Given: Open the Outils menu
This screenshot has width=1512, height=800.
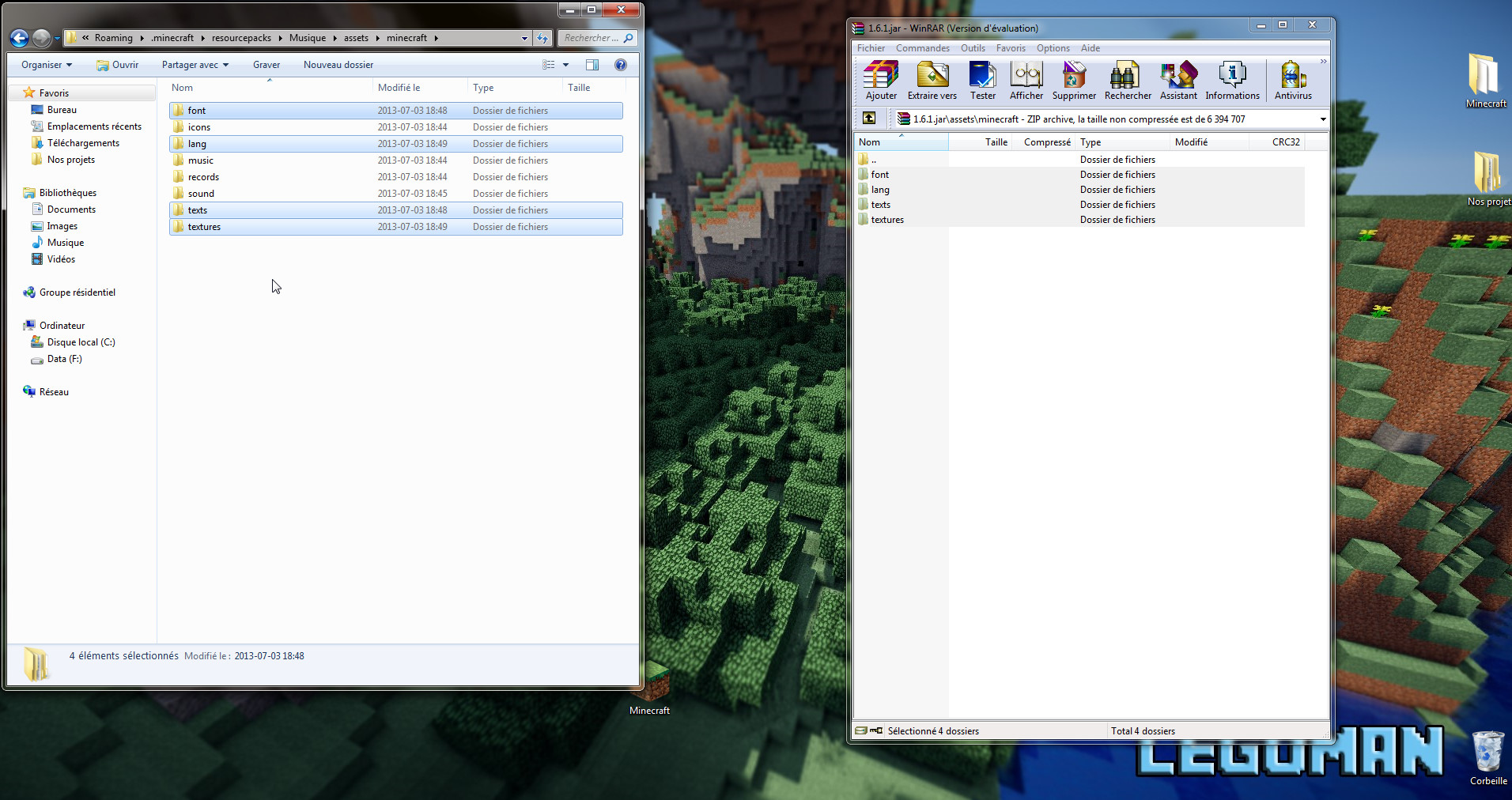Looking at the screenshot, I should tap(973, 48).
